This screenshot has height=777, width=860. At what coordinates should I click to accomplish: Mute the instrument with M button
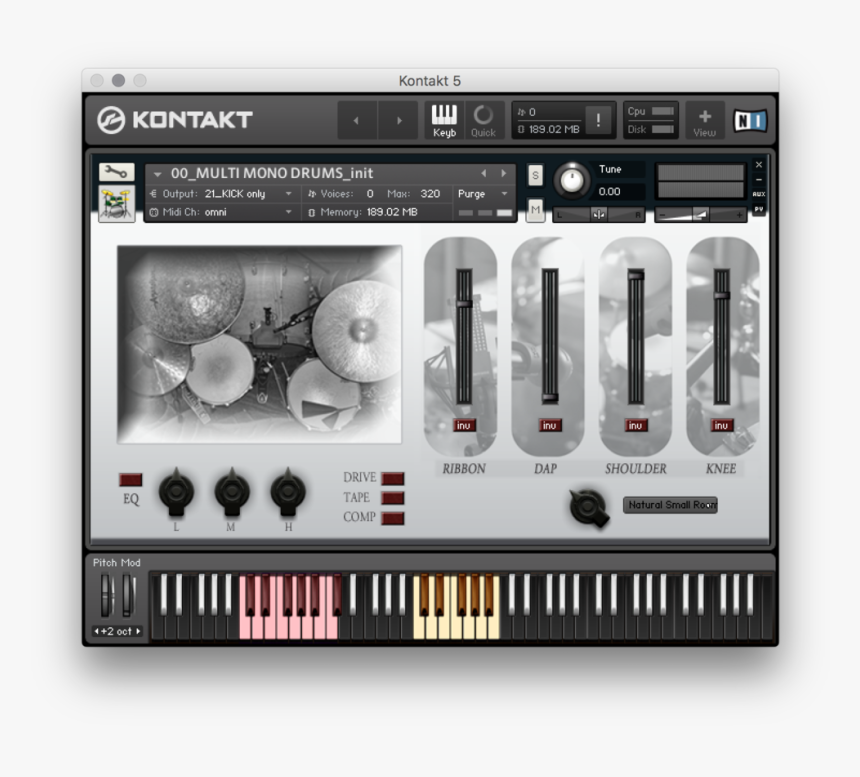coord(535,209)
